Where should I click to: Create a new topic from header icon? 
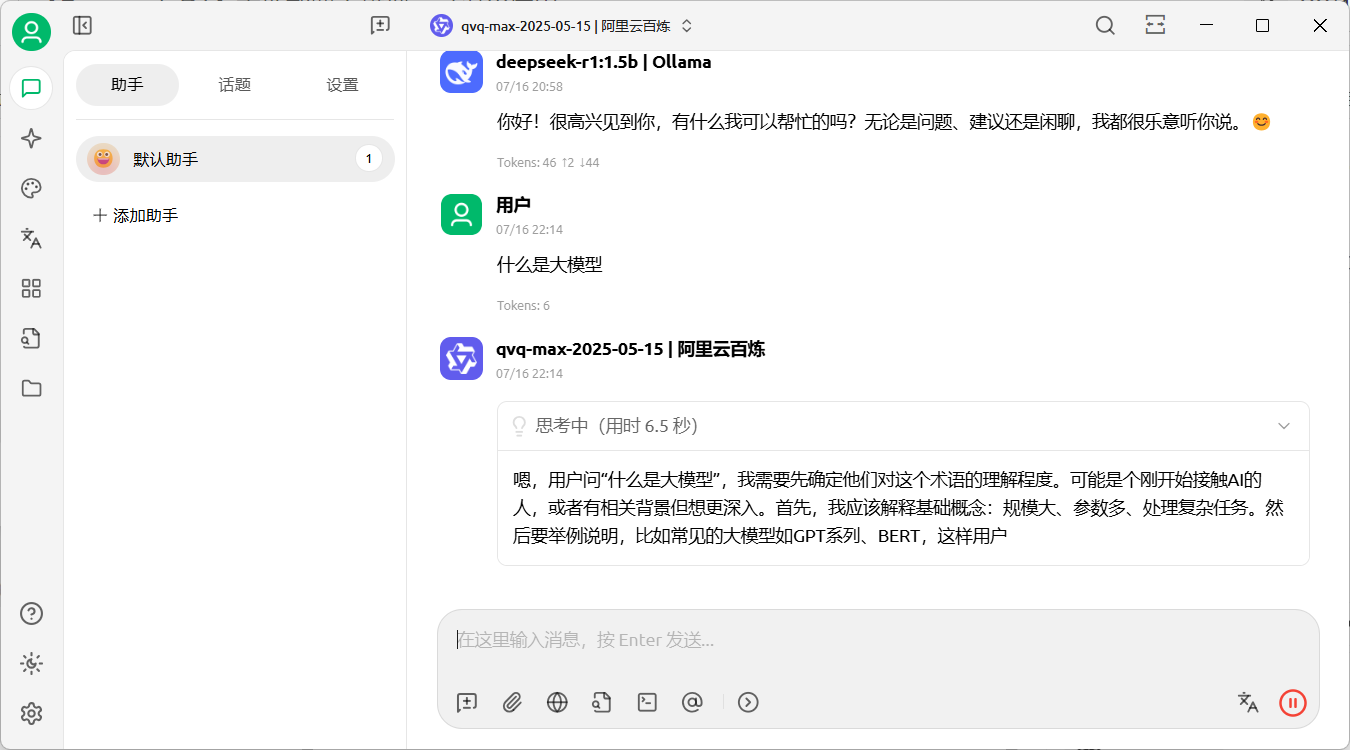click(x=380, y=26)
